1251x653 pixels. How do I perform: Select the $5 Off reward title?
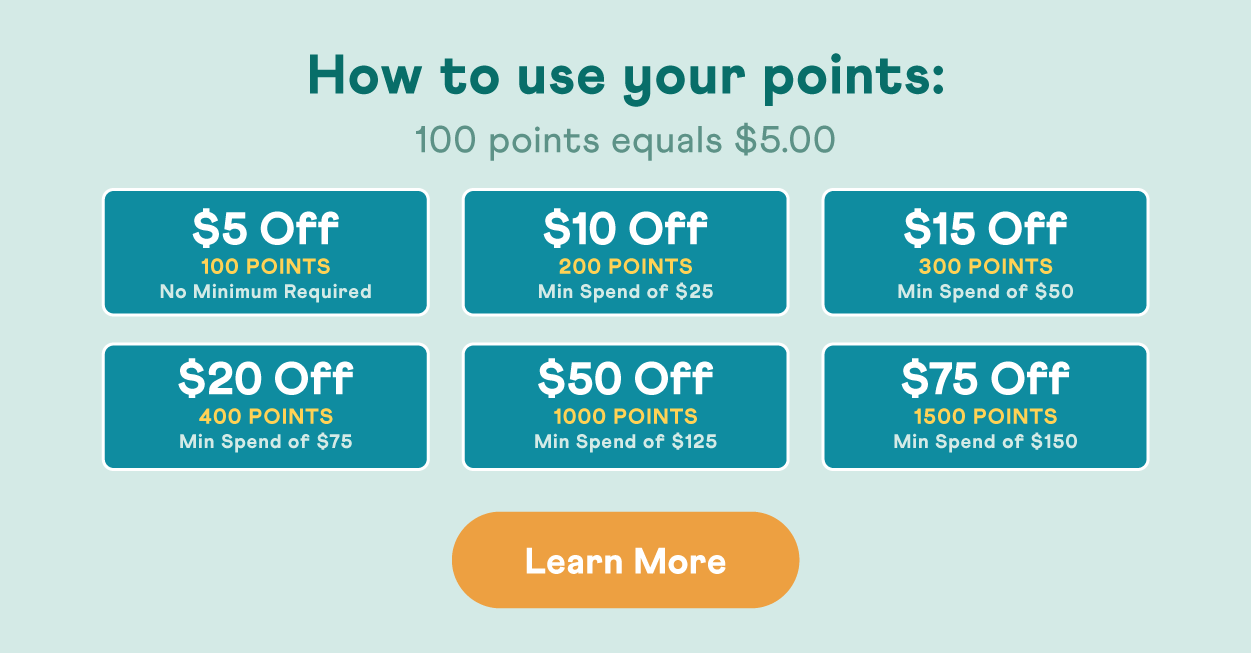pos(265,229)
